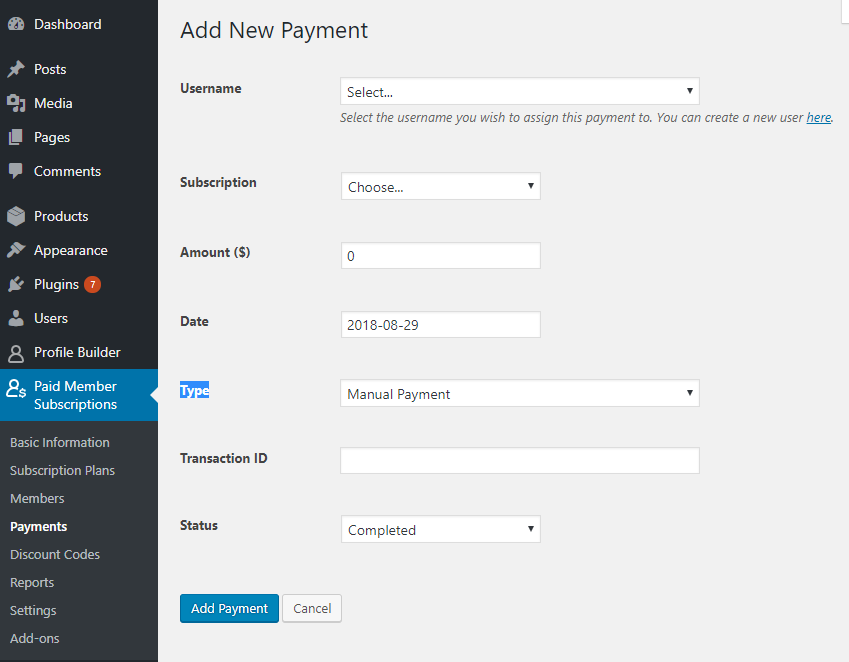Open the Settings submenu
The height and width of the screenshot is (662, 849).
pyautogui.click(x=33, y=611)
